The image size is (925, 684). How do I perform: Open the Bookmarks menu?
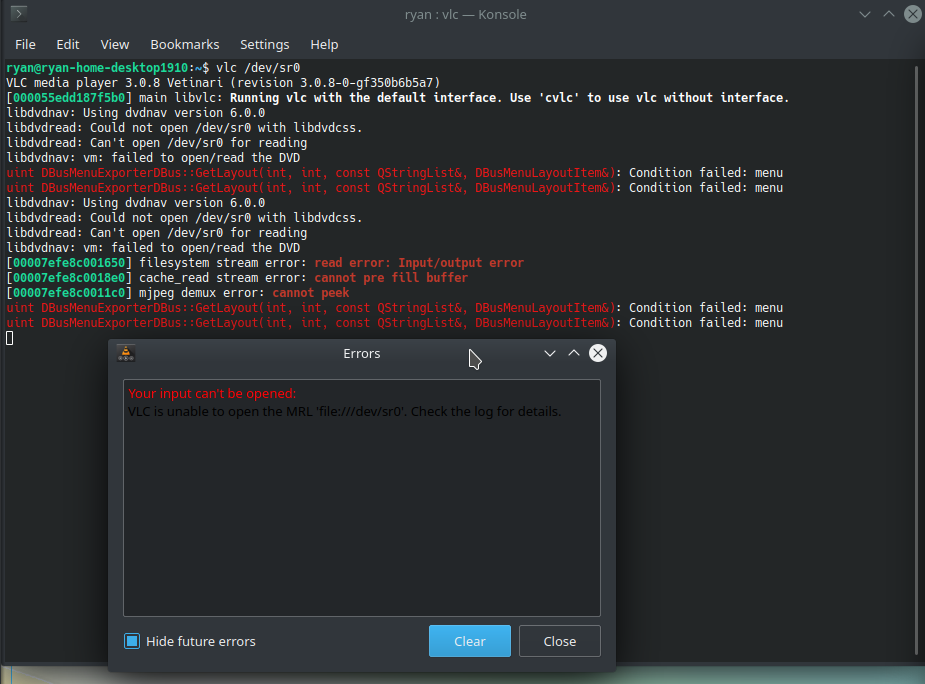(185, 45)
